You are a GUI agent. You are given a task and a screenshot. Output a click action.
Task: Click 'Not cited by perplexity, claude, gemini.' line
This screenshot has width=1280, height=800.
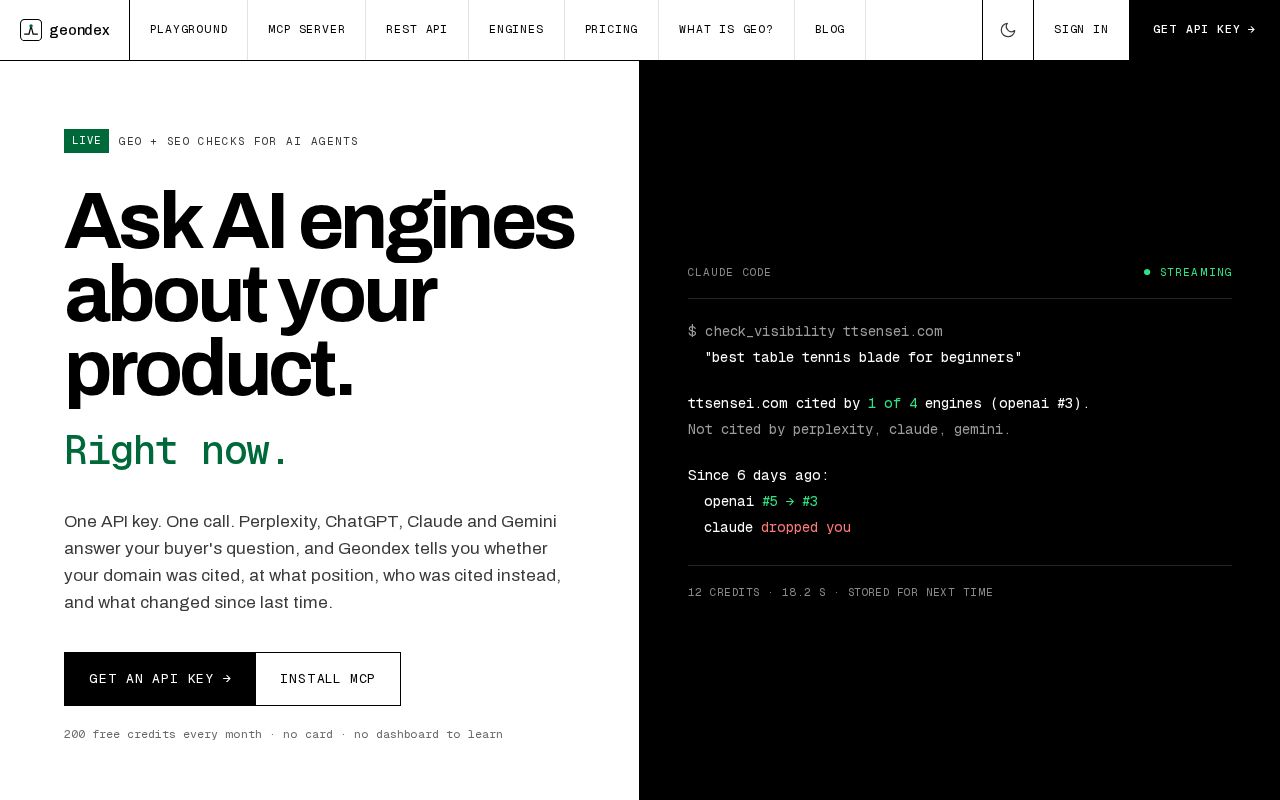tap(849, 429)
